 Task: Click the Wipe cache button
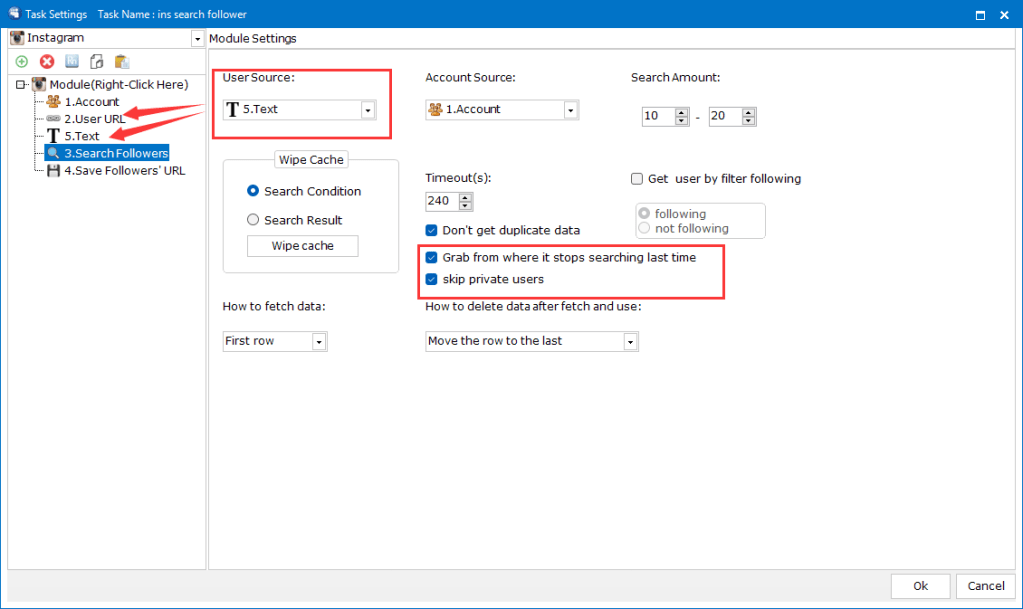302,246
